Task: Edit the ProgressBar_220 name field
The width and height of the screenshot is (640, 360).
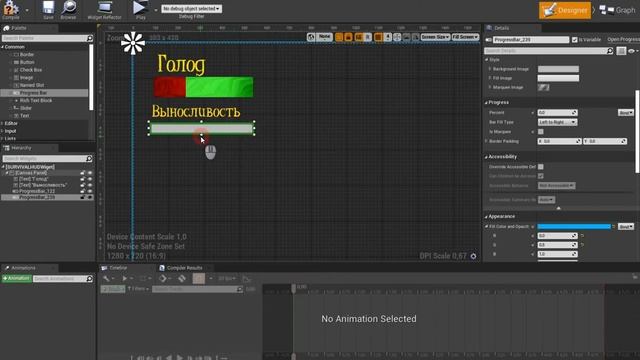Action: 531,40
